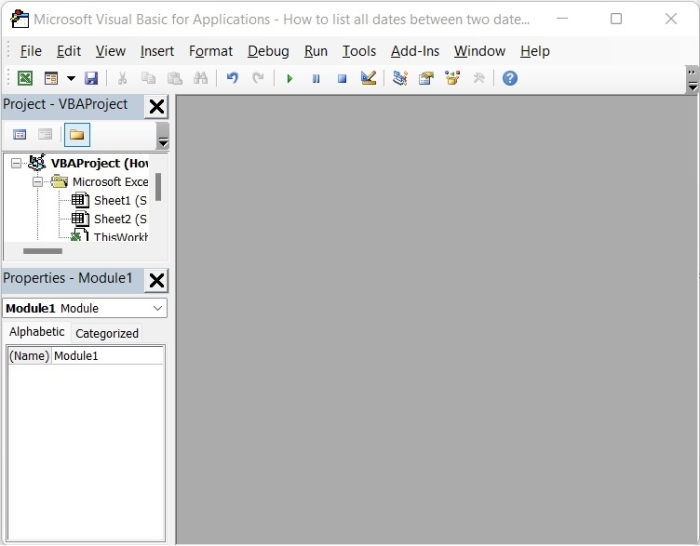Image resolution: width=700 pixels, height=546 pixels.
Task: Click the Undo arrow icon
Action: (x=232, y=78)
